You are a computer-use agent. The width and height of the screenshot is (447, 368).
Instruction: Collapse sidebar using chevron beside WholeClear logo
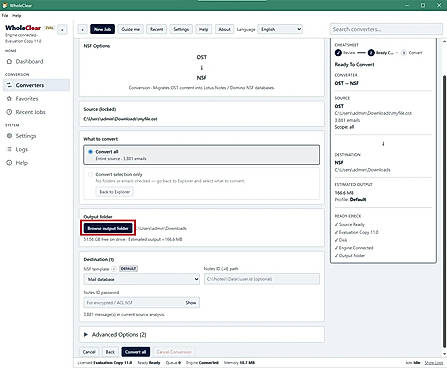[62, 29]
